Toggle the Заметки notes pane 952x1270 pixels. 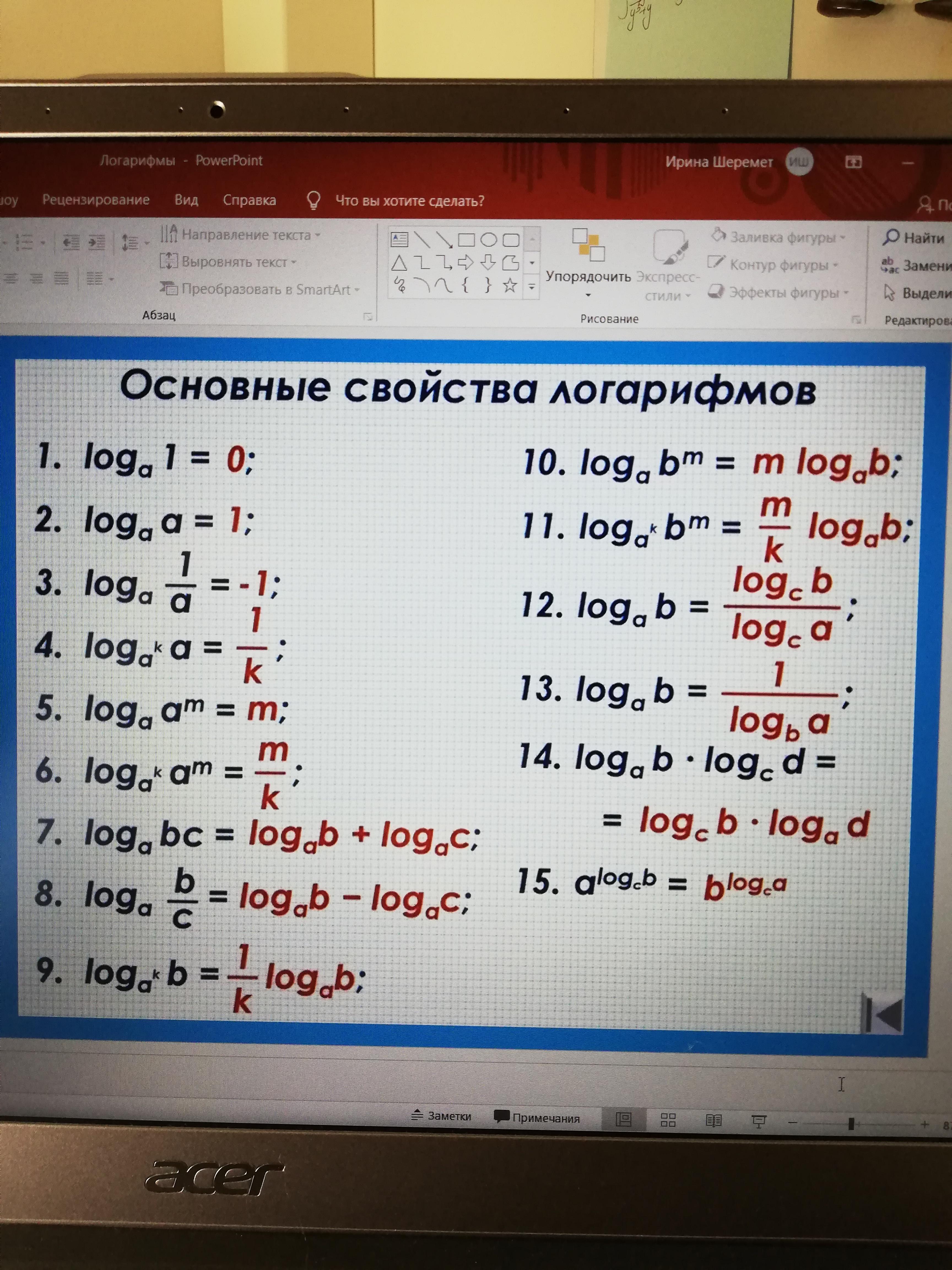coord(441,1116)
